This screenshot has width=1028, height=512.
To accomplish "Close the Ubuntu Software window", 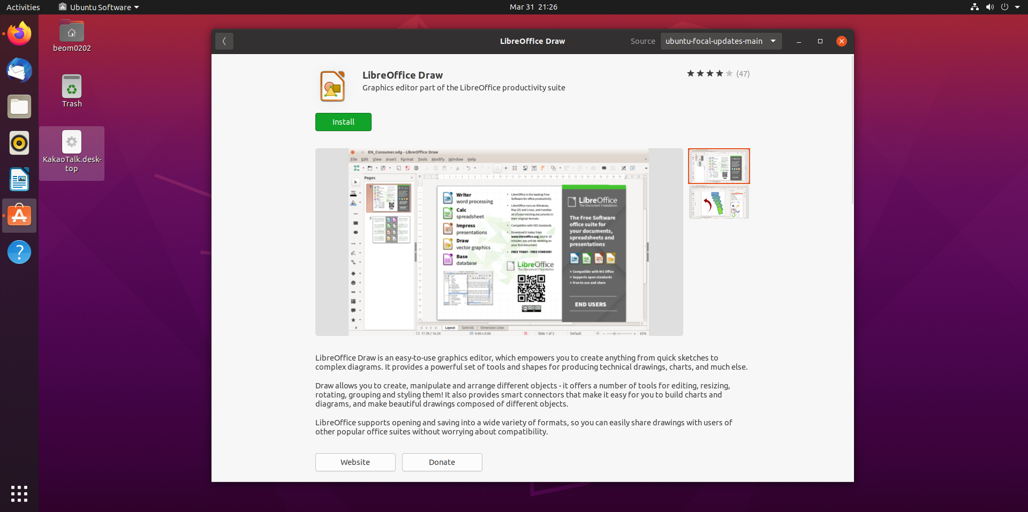I will 841,41.
